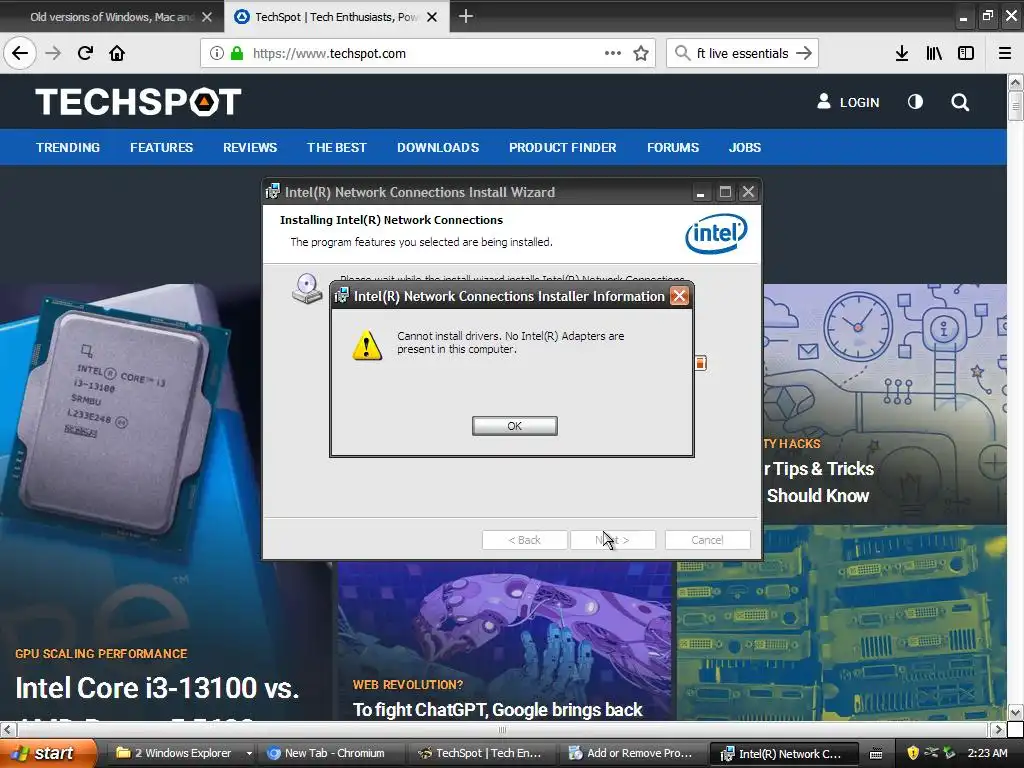Image resolution: width=1024 pixels, height=768 pixels.
Task: Click the green padlock security icon
Action: click(x=236, y=53)
